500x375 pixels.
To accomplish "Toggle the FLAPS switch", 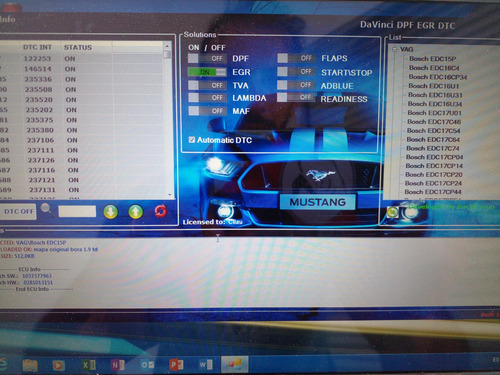I will point(296,58).
